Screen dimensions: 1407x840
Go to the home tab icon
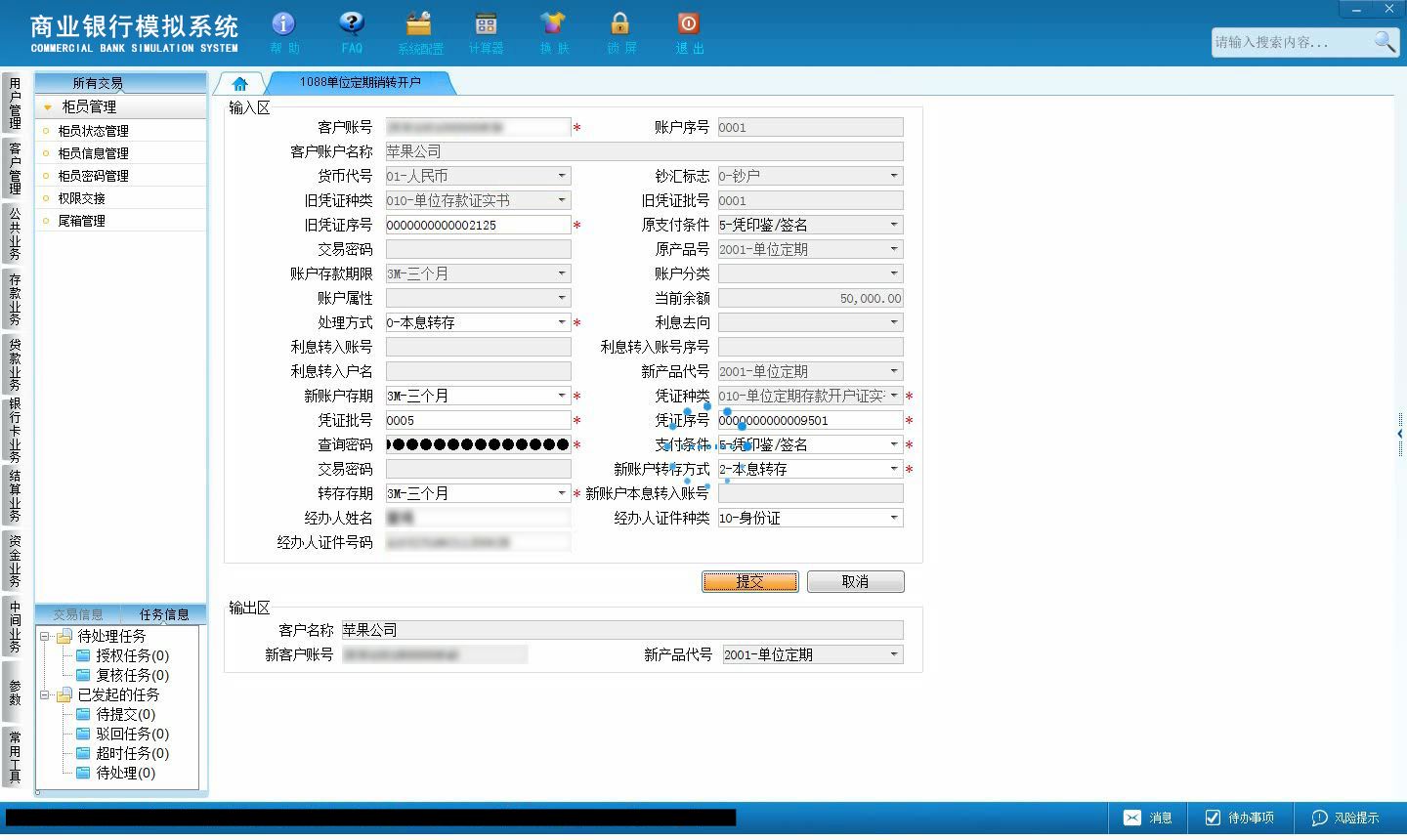[240, 84]
